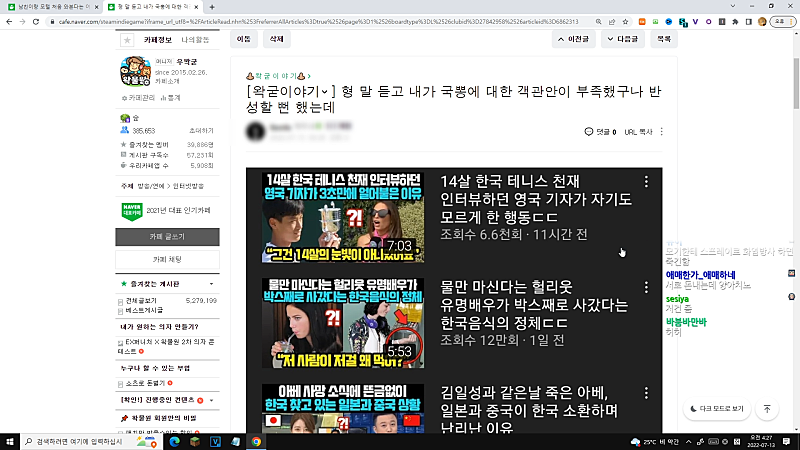Open Windows Start menu
Screen dimensions: 800x450
pos(10,441)
